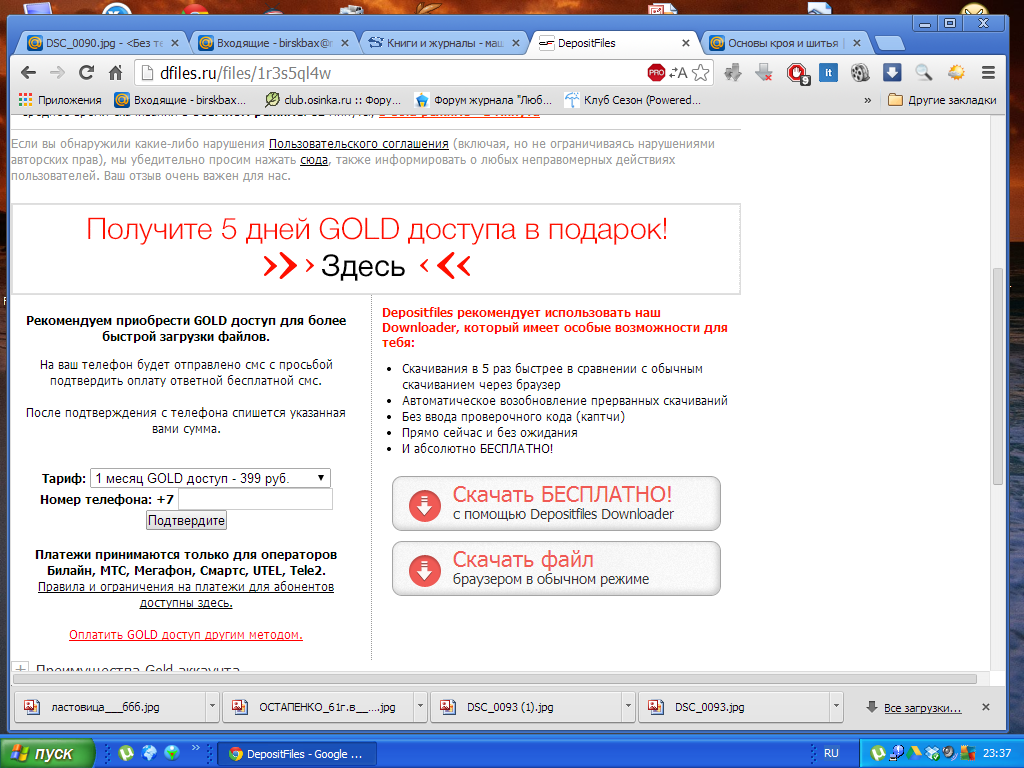Close the downloads bar
The image size is (1024, 768).
[985, 707]
